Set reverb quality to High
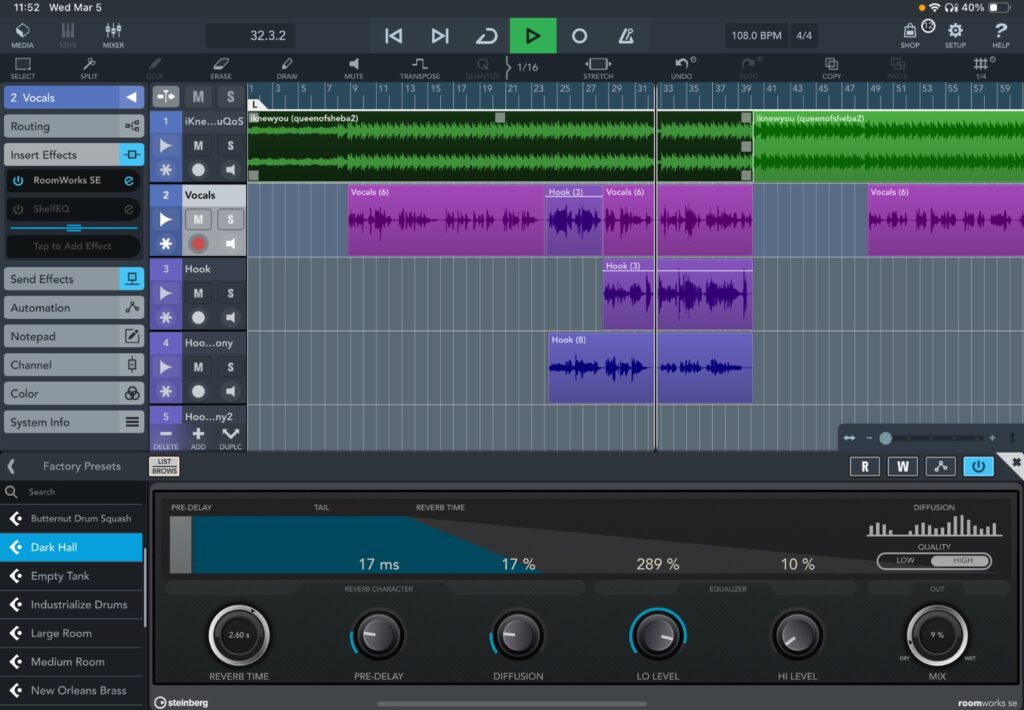 [963, 560]
